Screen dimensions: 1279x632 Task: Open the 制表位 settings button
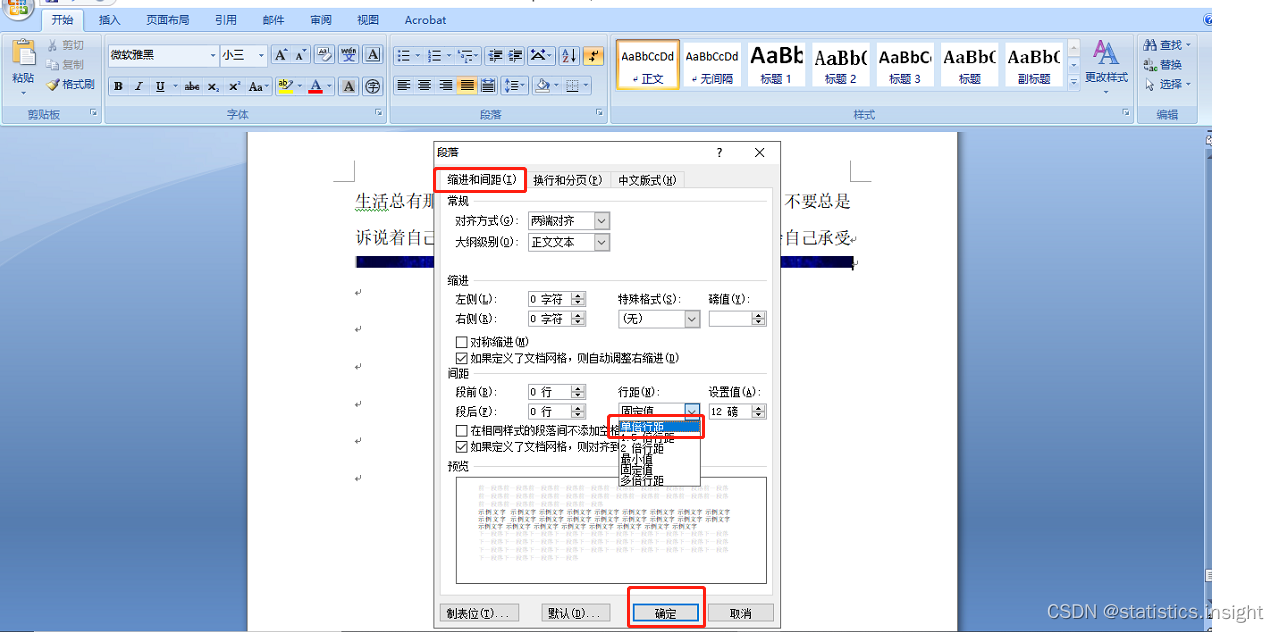click(479, 612)
